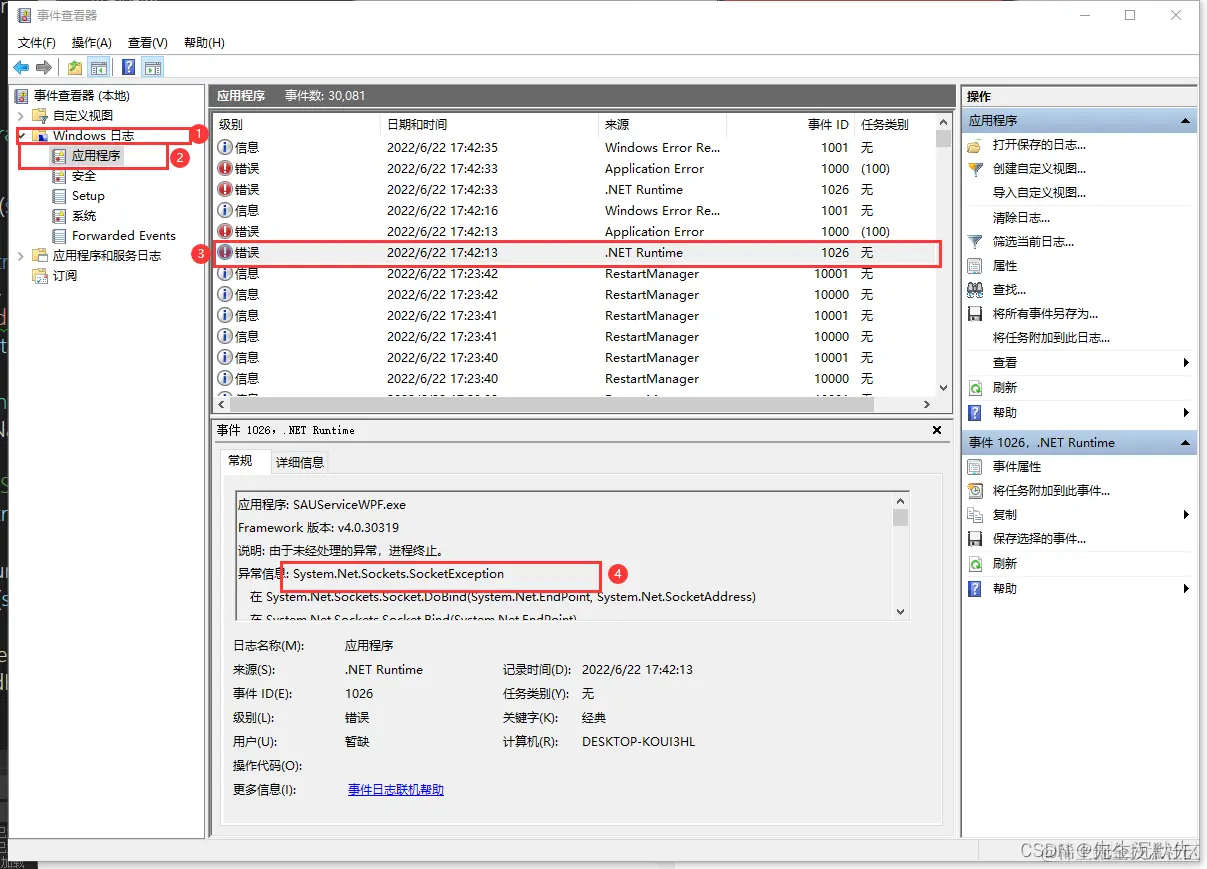Click event list vertical scrollbar down arrow
Image resolution: width=1207 pixels, height=869 pixels.
(x=943, y=388)
